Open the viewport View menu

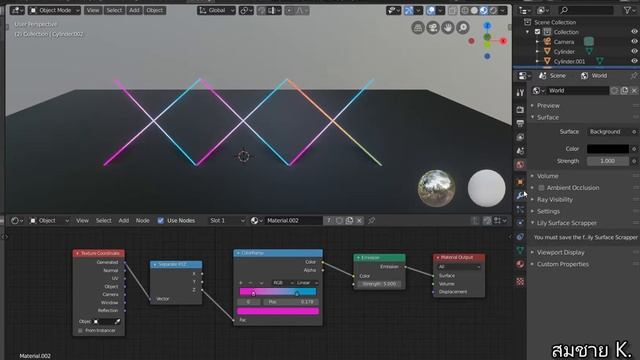click(93, 10)
